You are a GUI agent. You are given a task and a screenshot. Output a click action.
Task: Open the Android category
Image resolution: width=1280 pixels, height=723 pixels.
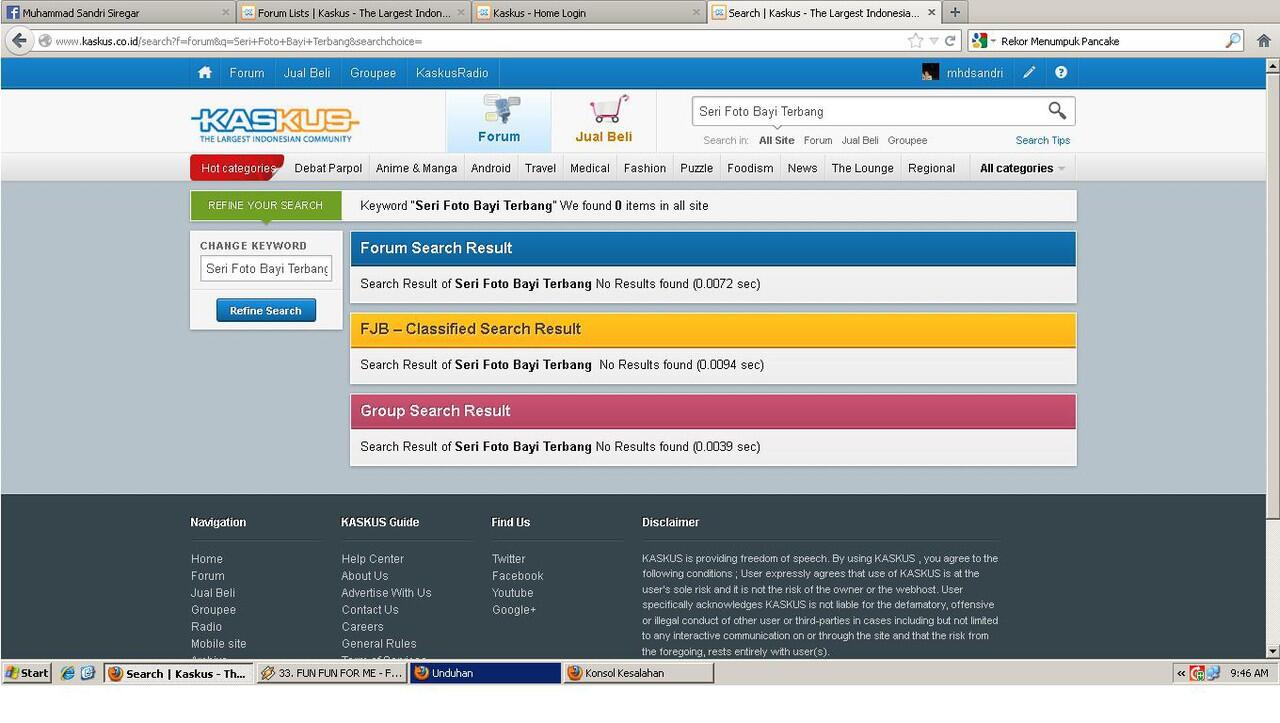click(491, 168)
